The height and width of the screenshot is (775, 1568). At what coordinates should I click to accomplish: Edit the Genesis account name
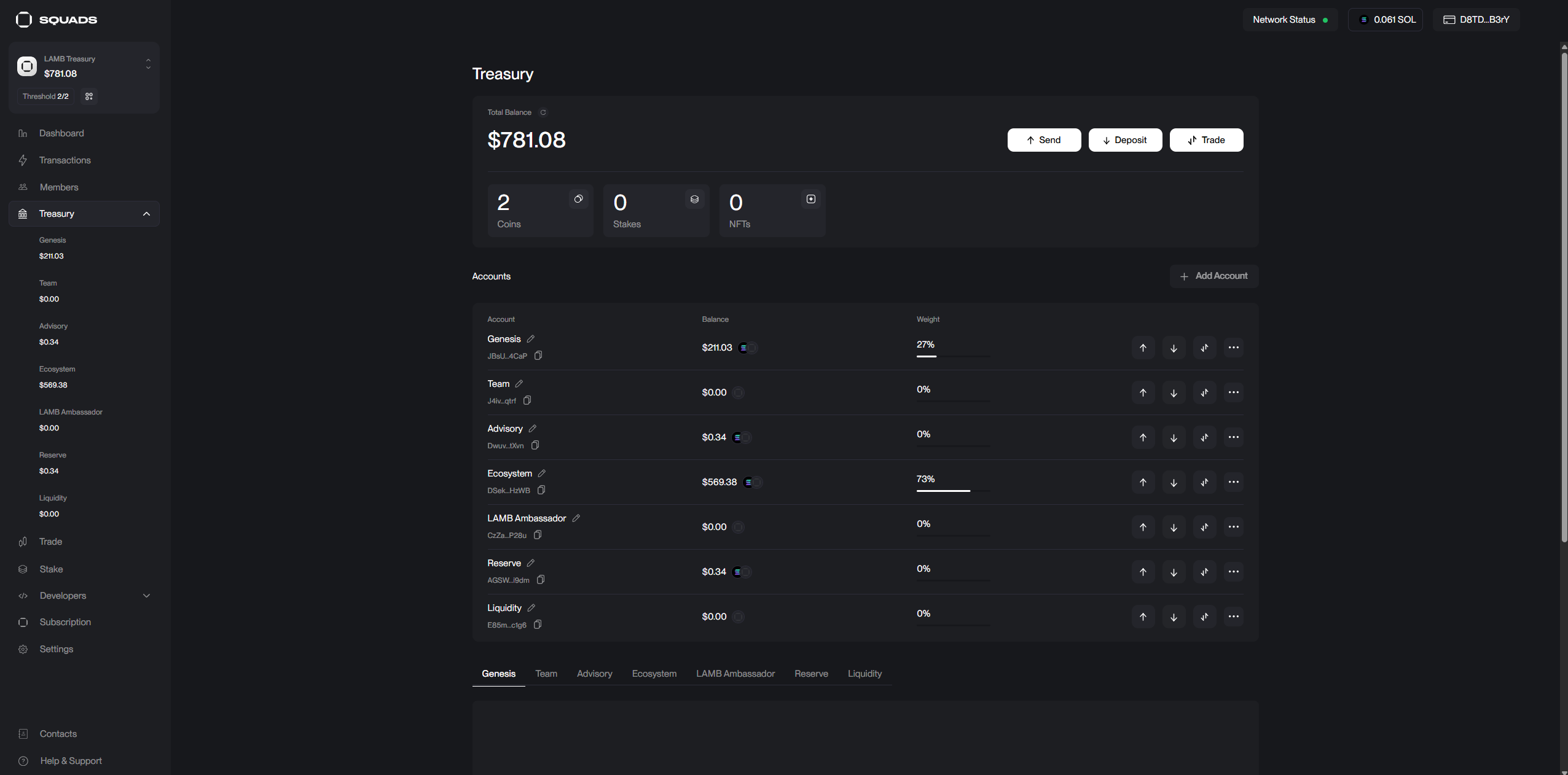click(531, 339)
